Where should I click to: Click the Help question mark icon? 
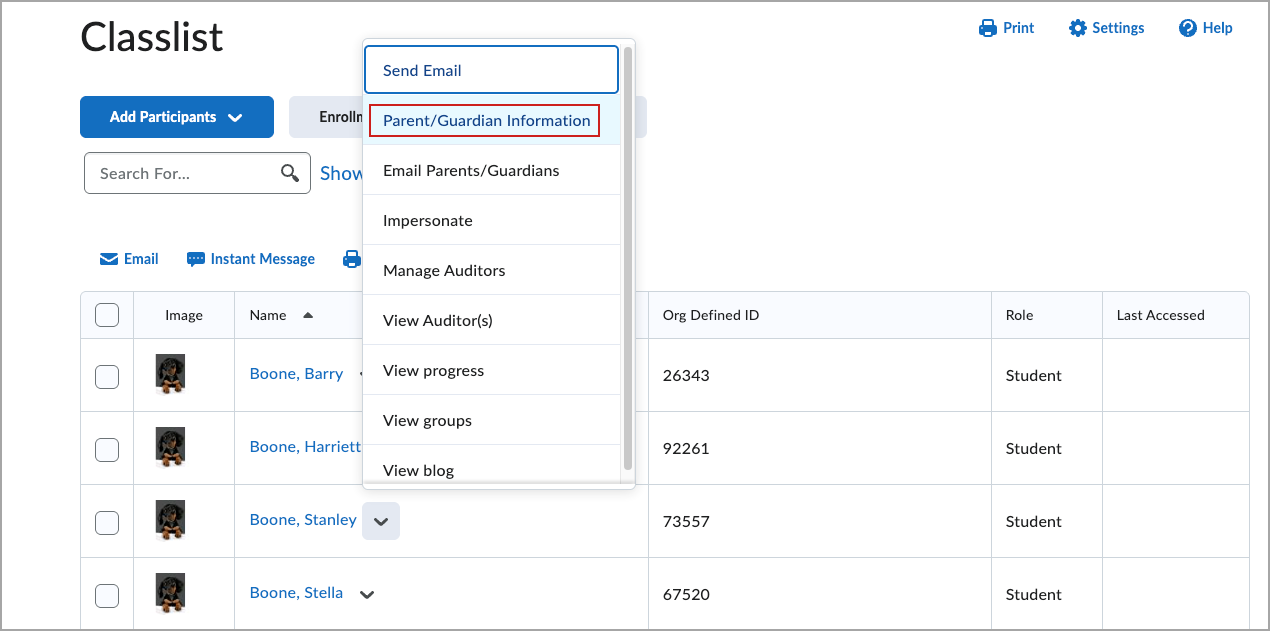[1188, 28]
